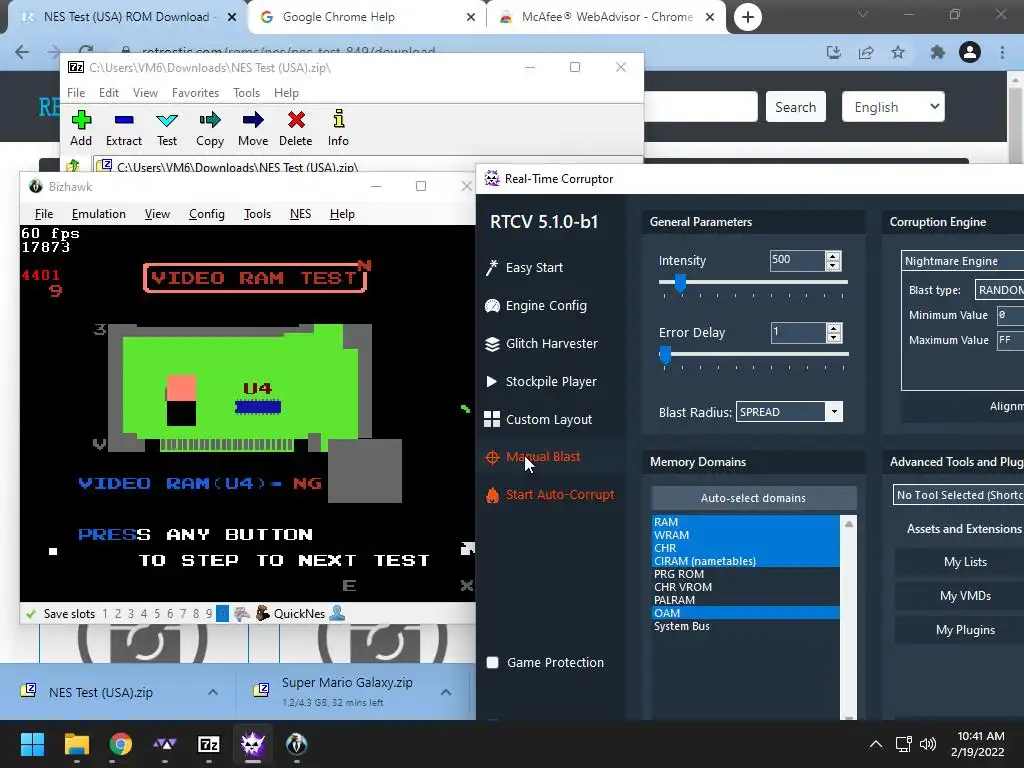Expand NES Test (USA).zip download options
The image size is (1024, 768).
point(213,692)
